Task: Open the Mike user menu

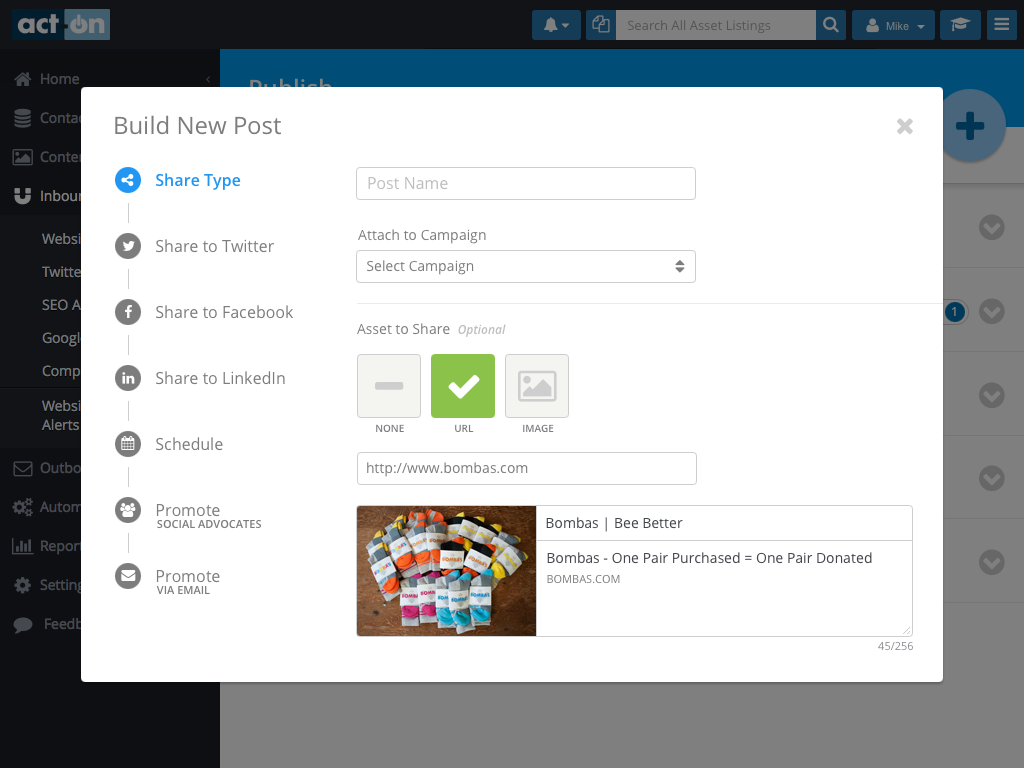Action: click(893, 25)
